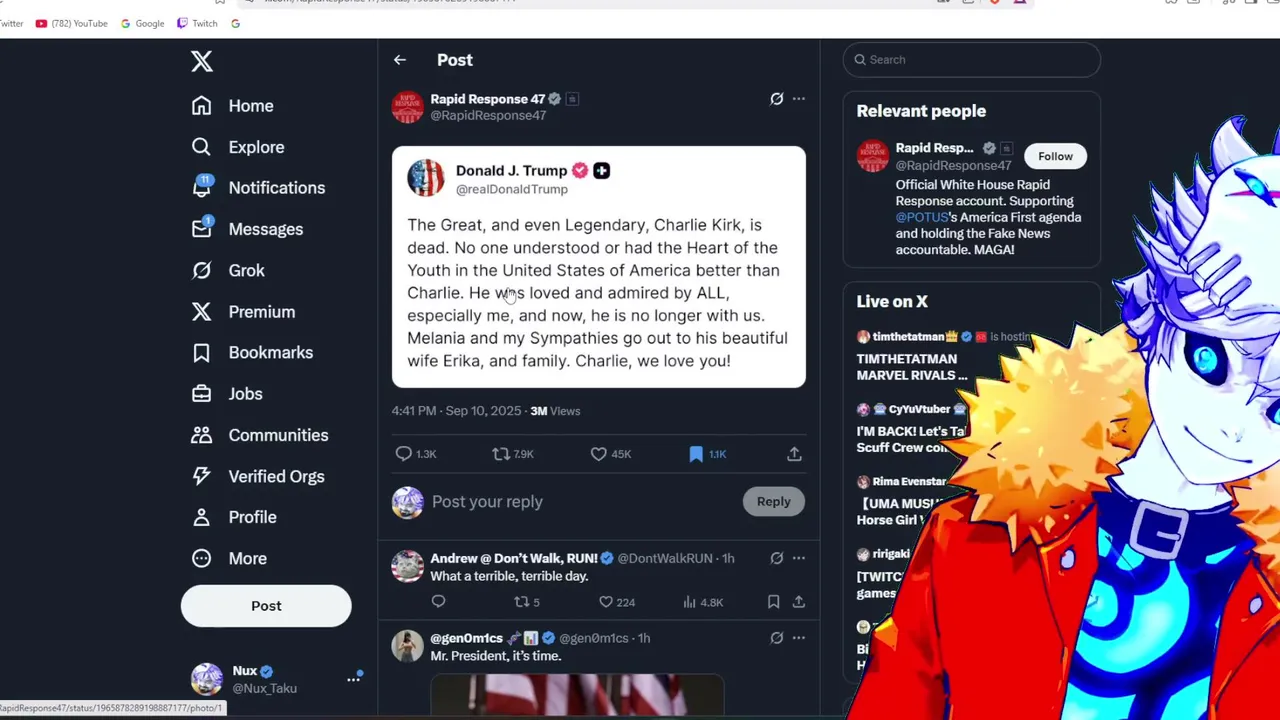This screenshot has width=1280, height=720.
Task: Open the three-dot menu on main post
Action: [798, 98]
